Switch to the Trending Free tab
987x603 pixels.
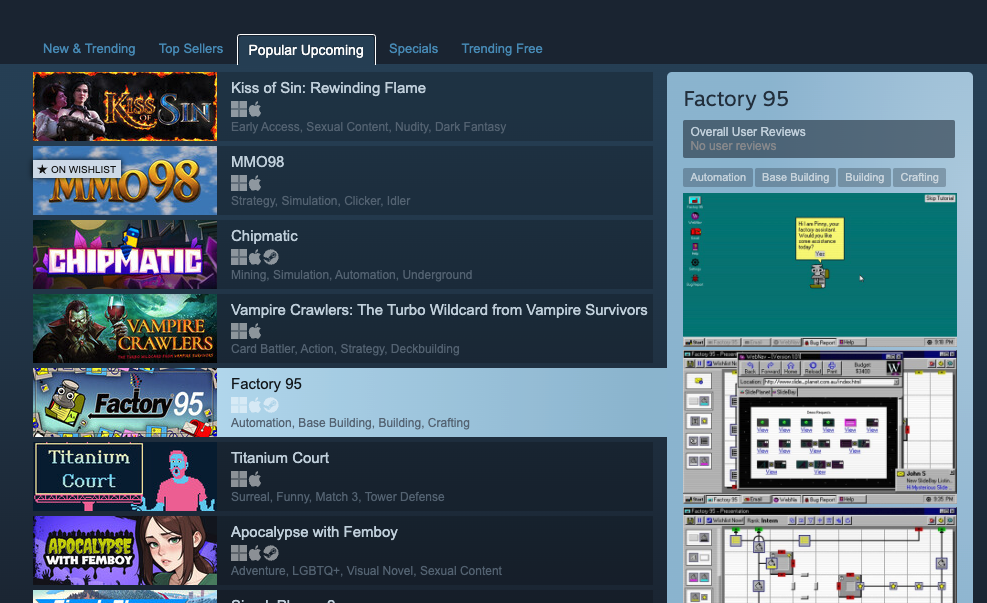(x=502, y=48)
